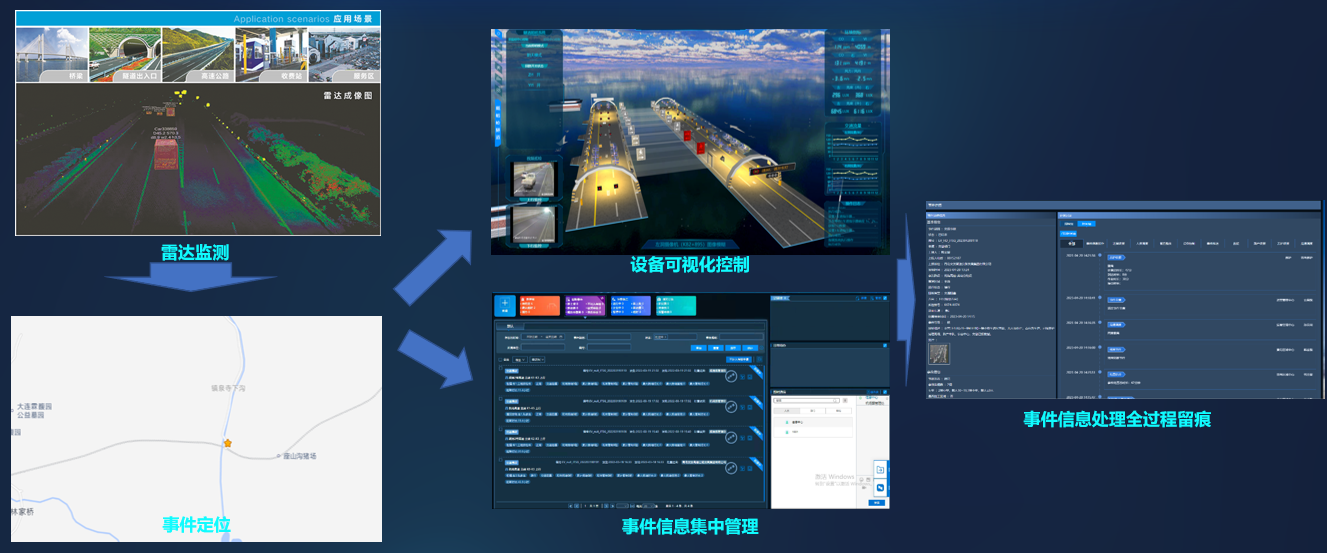This screenshot has width=1327, height=553.
Task: Click the first blue search button in filter form
Action: click(699, 347)
